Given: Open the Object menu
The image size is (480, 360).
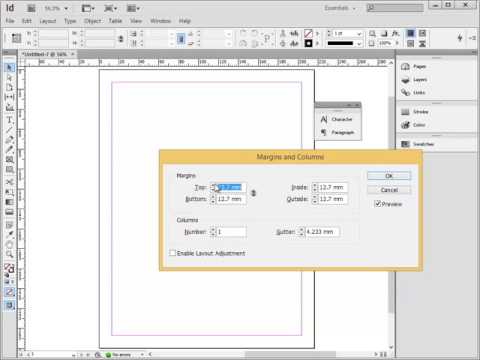Looking at the screenshot, I should pos(92,21).
